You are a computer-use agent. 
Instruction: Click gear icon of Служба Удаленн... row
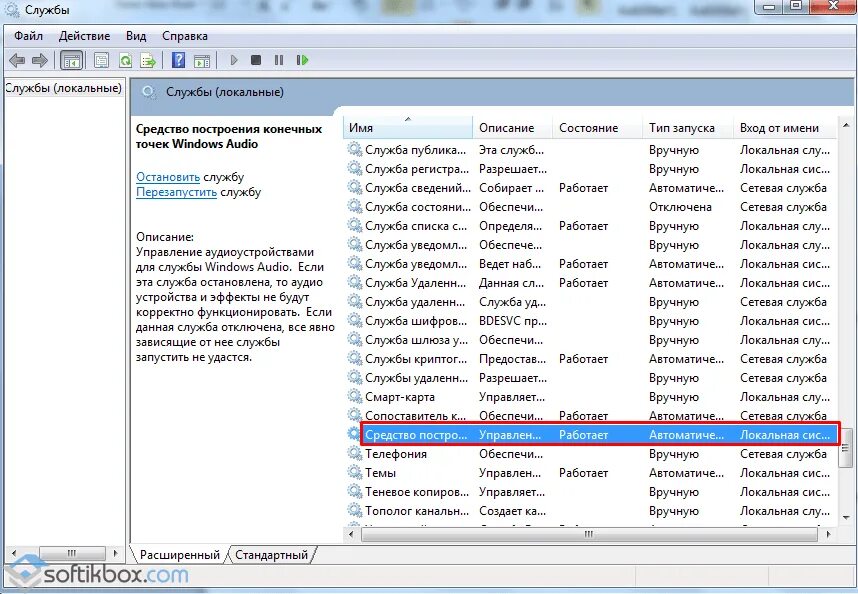[x=355, y=283]
